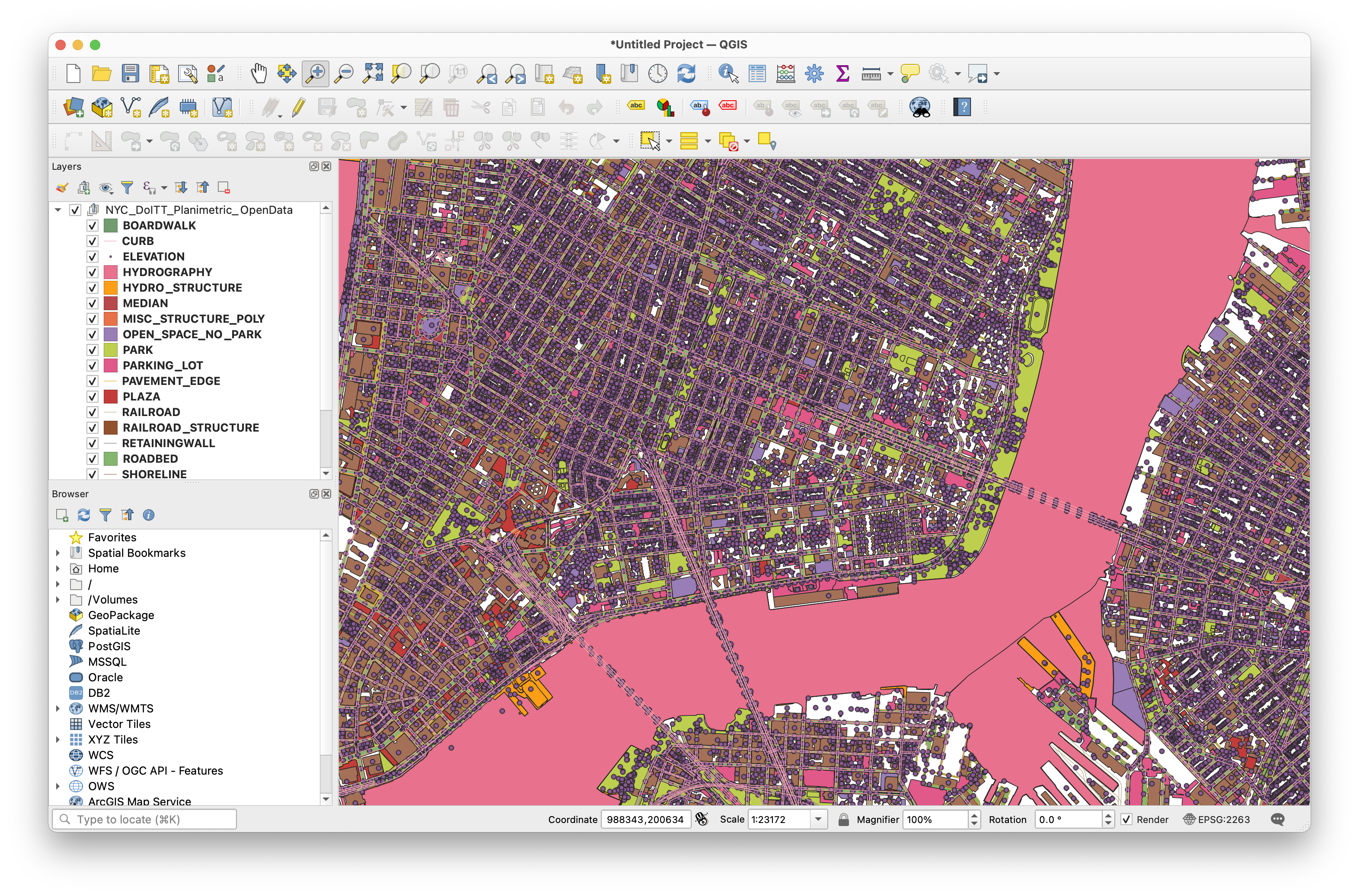Open the Statistical Summary sigma icon
The width and height of the screenshot is (1359, 896).
(842, 74)
